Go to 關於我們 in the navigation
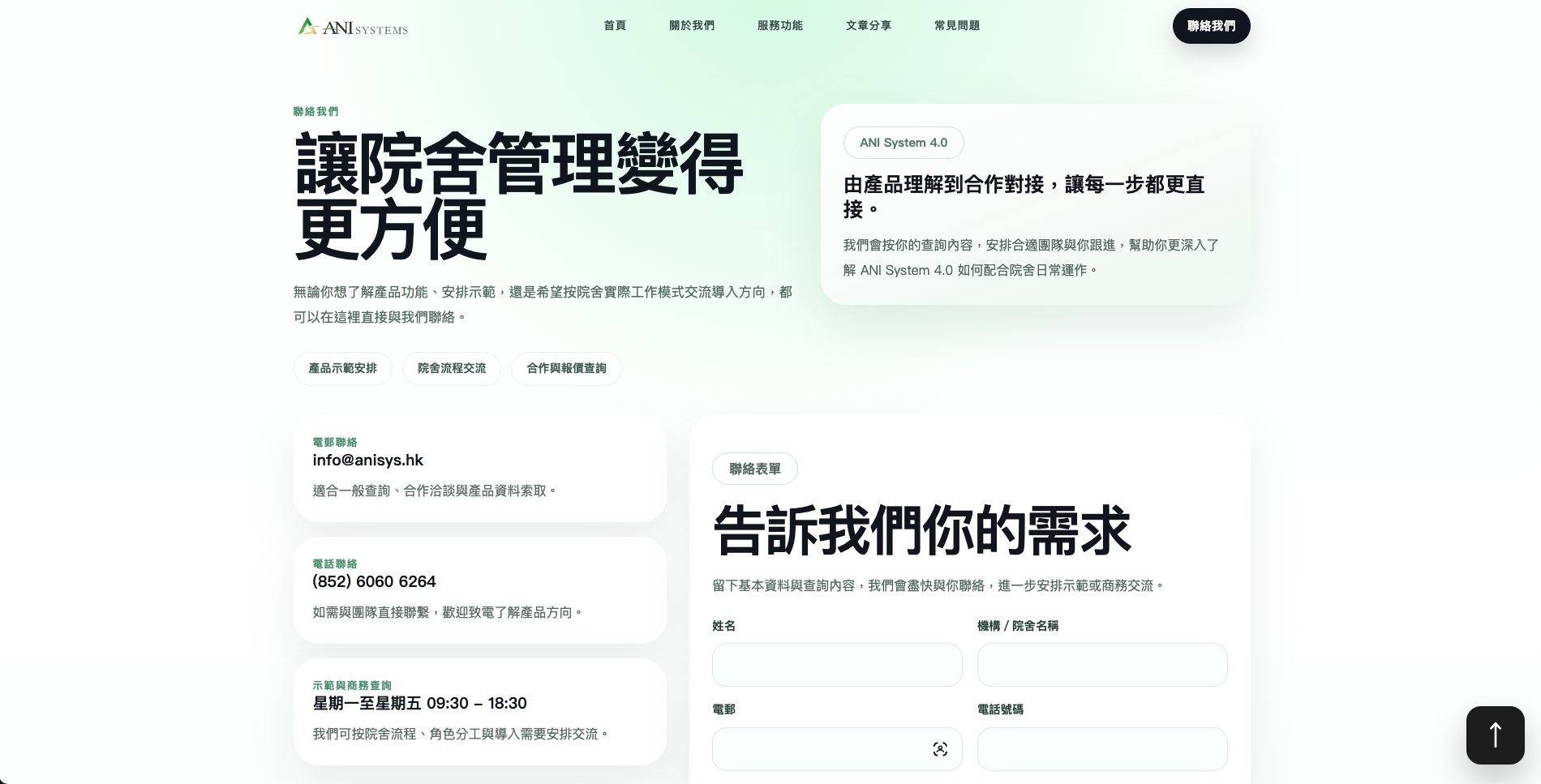 [x=692, y=26]
